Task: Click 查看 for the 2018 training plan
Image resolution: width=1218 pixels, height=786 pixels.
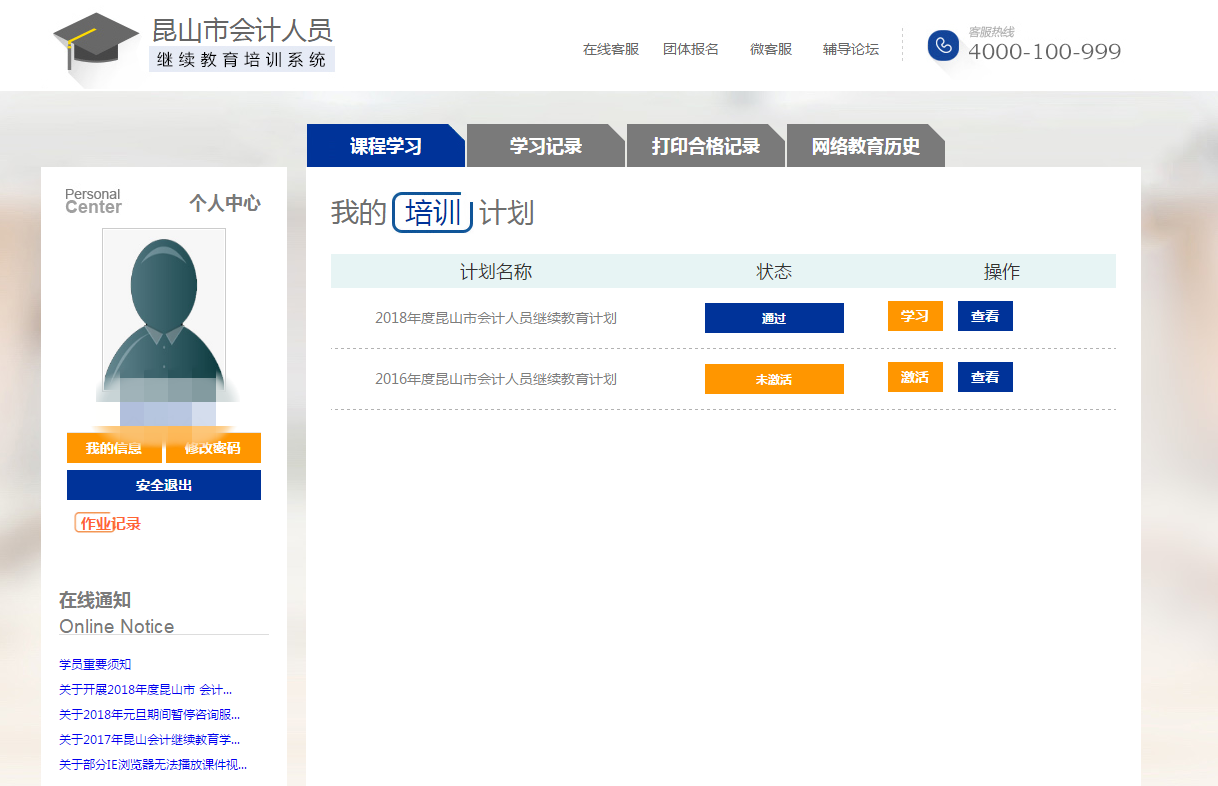Action: (985, 316)
